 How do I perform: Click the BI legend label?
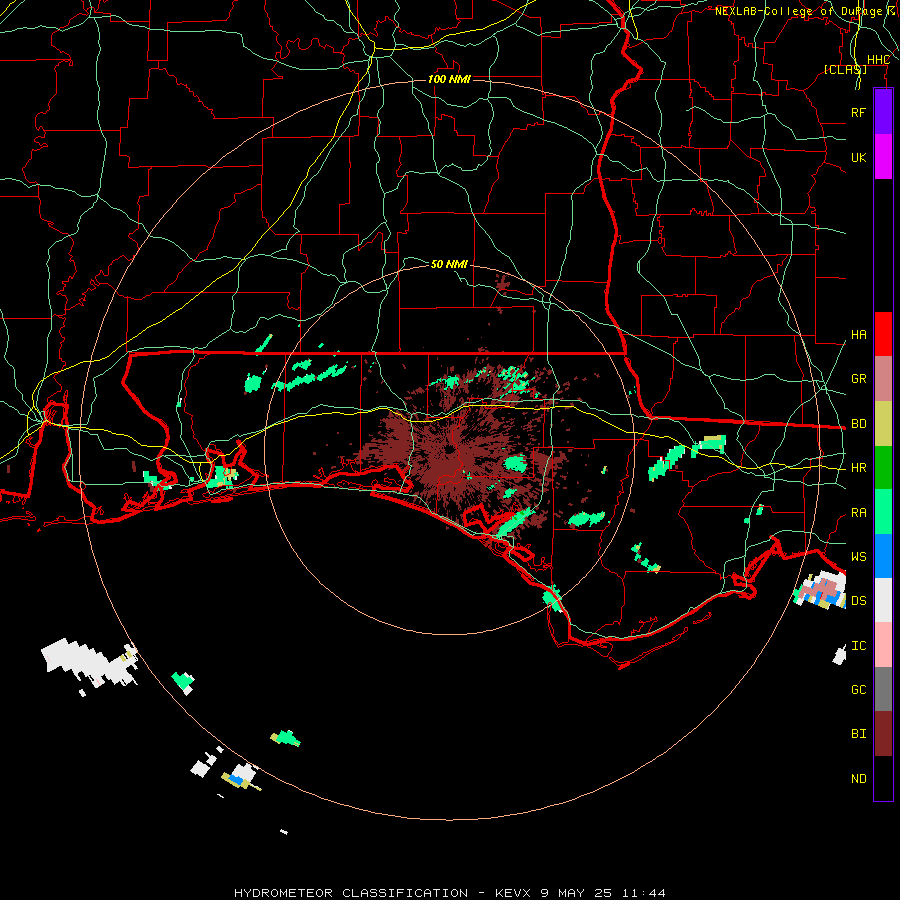(x=858, y=734)
